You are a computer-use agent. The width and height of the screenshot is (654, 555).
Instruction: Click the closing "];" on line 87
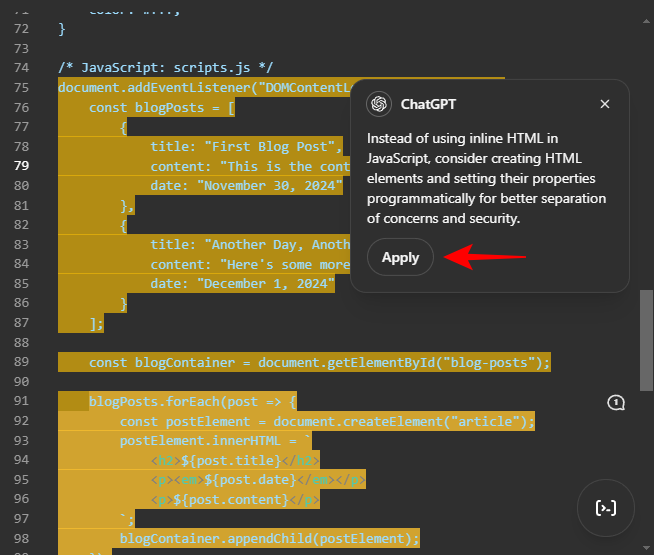pyautogui.click(x=96, y=323)
